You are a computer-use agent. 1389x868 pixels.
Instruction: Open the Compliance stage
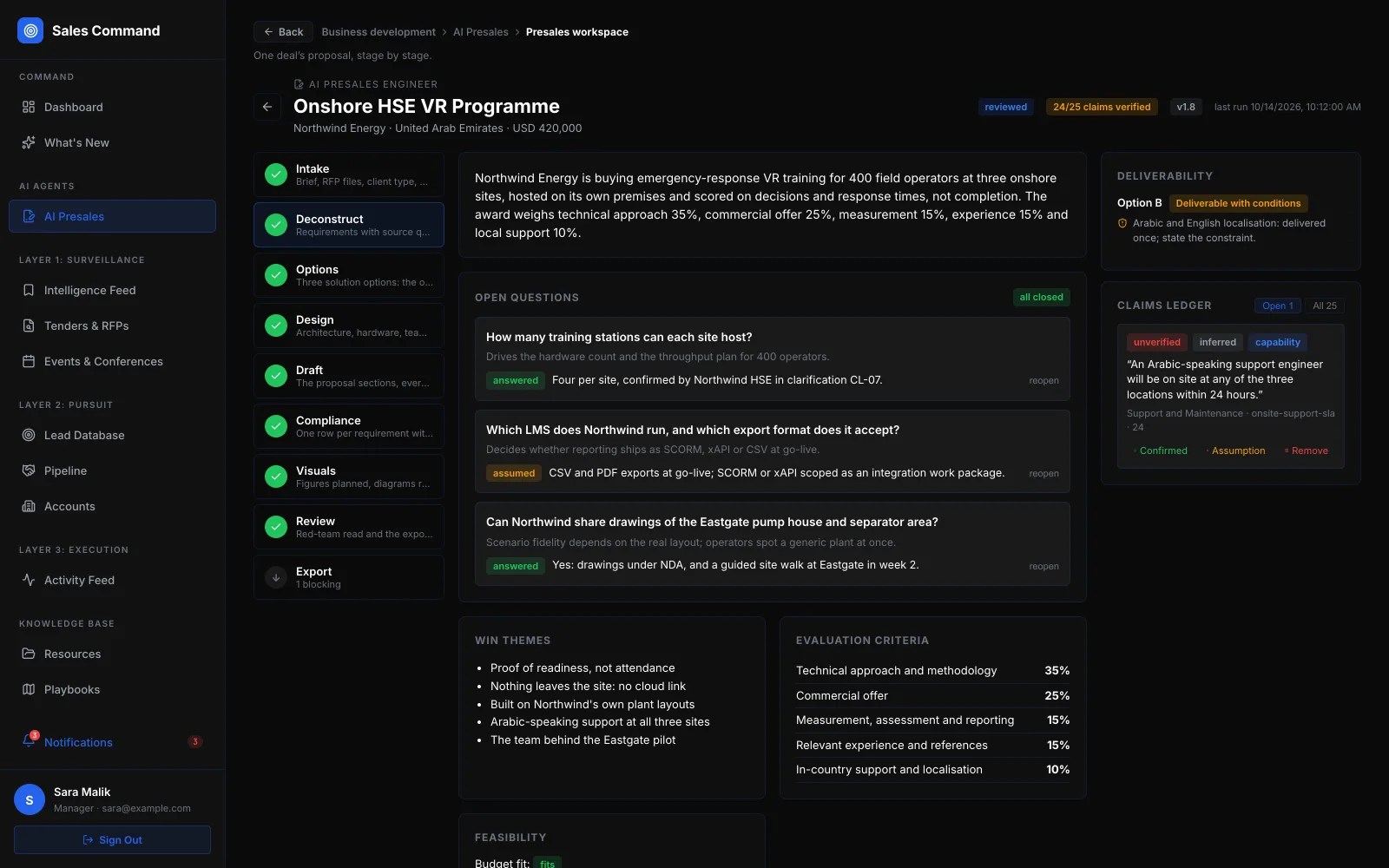[349, 426]
